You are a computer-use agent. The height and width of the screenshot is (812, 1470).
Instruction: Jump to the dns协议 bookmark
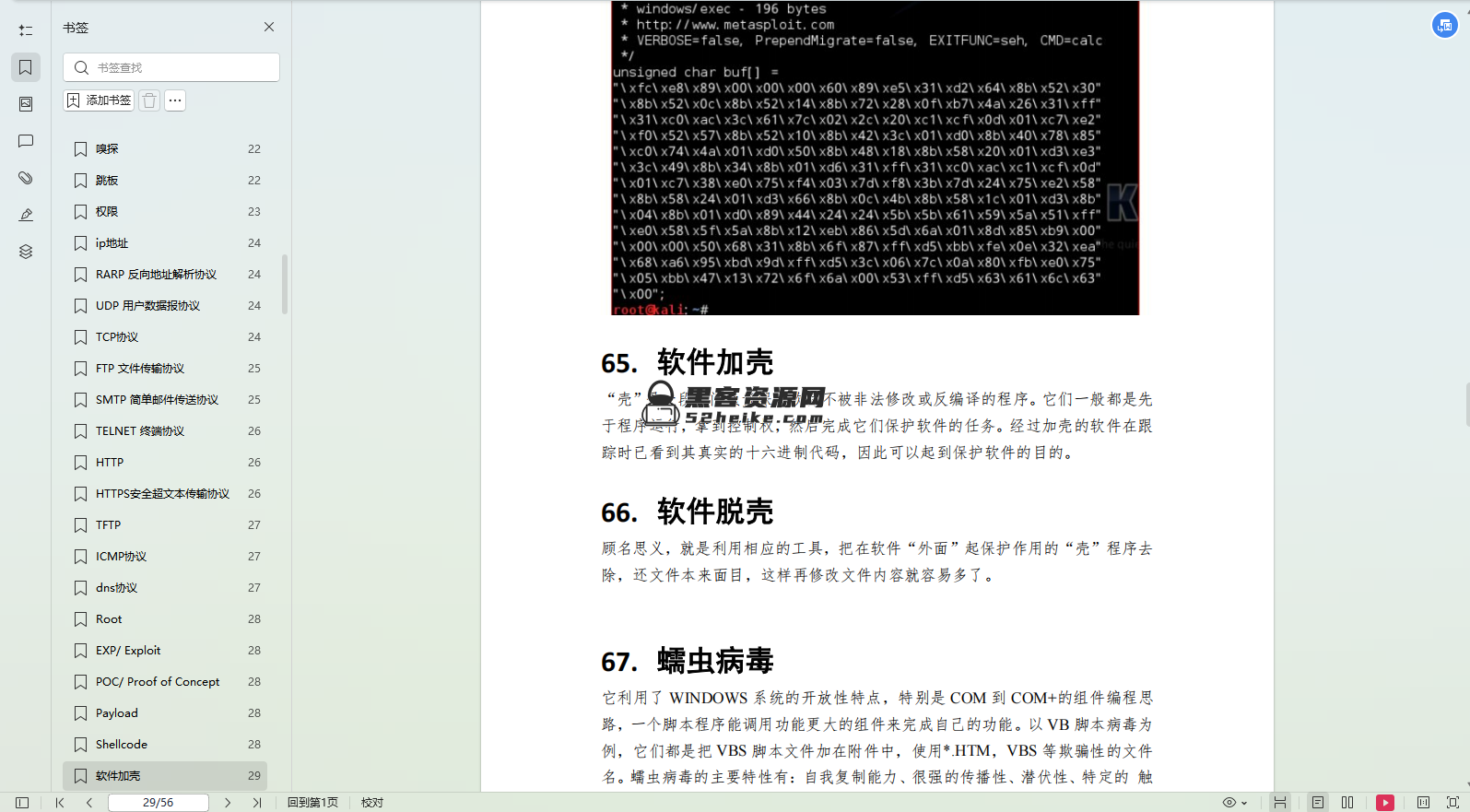[165, 588]
